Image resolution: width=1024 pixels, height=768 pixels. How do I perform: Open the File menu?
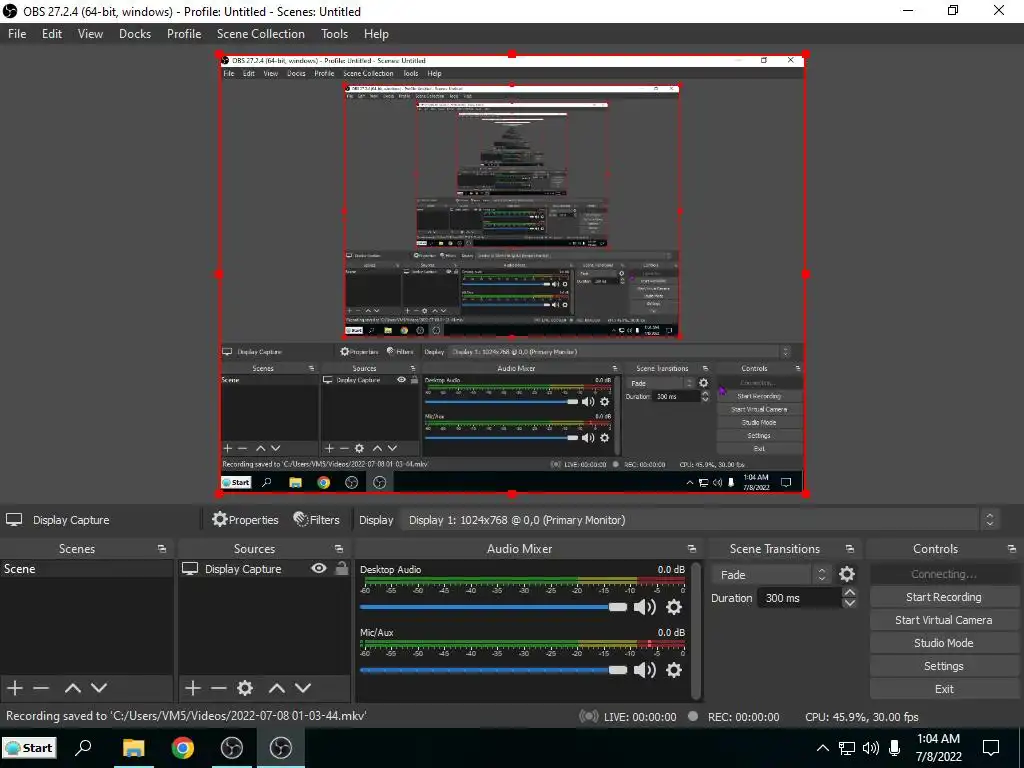17,34
